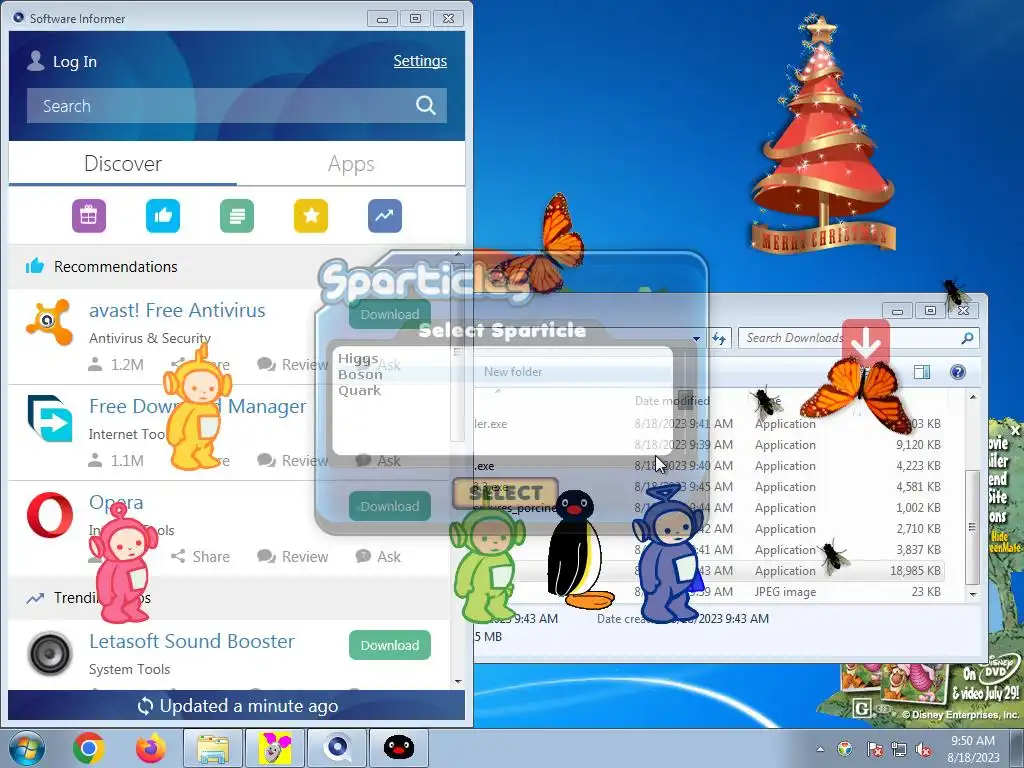Click the Letasoft Sound Booster speaker icon
The width and height of the screenshot is (1024, 768).
coord(50,653)
